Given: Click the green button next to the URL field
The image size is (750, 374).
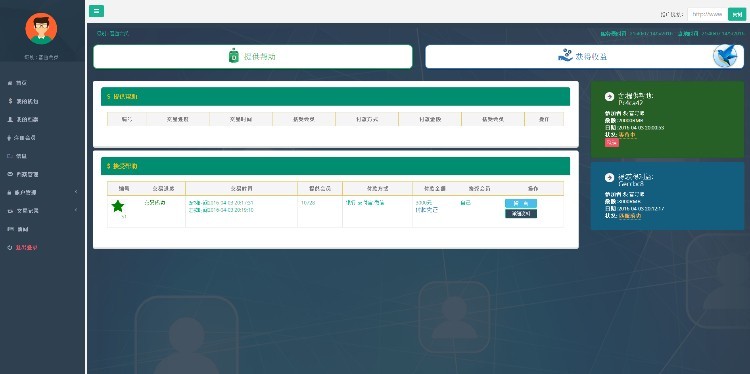Looking at the screenshot, I should coord(737,14).
